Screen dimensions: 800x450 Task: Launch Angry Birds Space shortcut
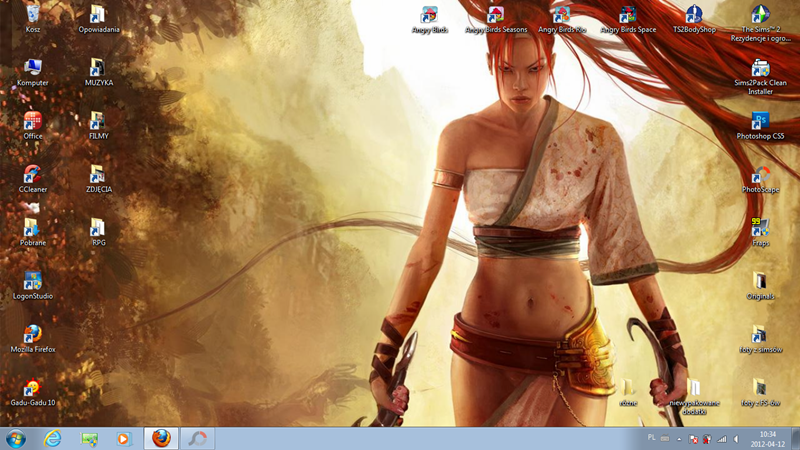pos(628,19)
